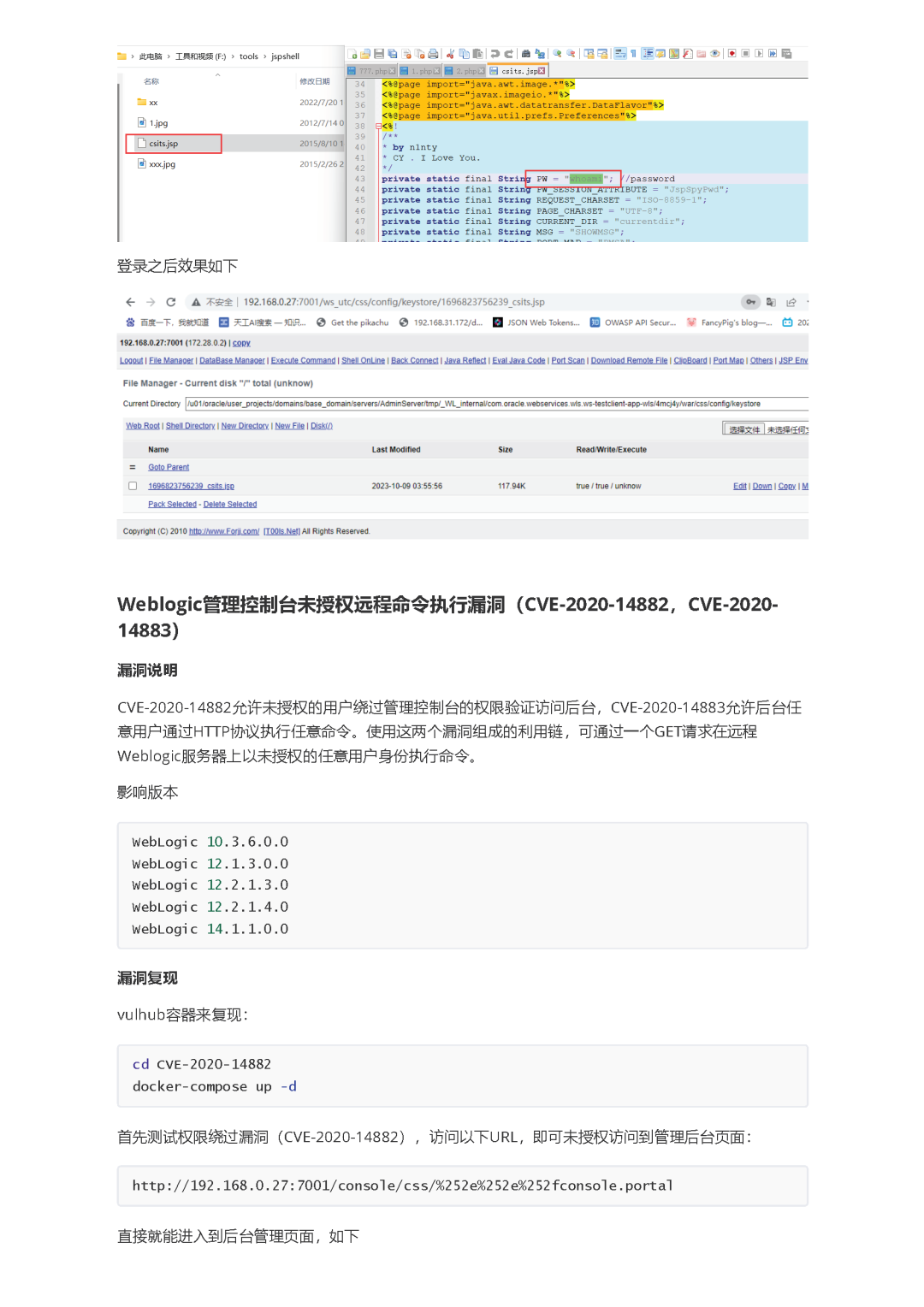Click the Zoom Out magnifier icon
This screenshot has height=1307, width=924.
[571, 54]
